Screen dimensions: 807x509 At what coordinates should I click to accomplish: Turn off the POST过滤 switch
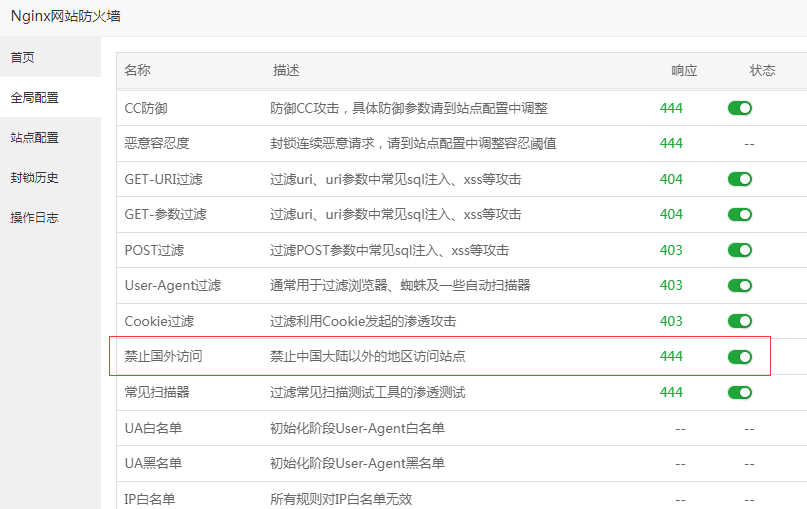(740, 250)
